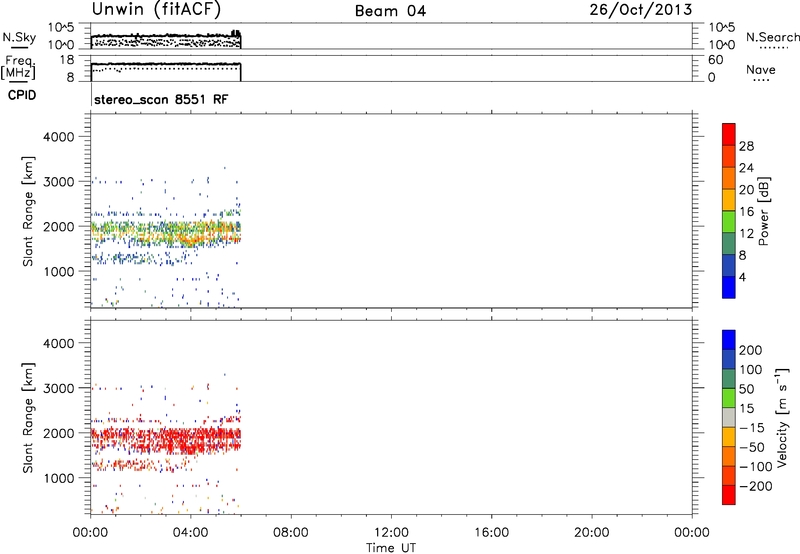Select the "Beam 04" heading
This screenshot has height=554, width=800.
point(390,11)
